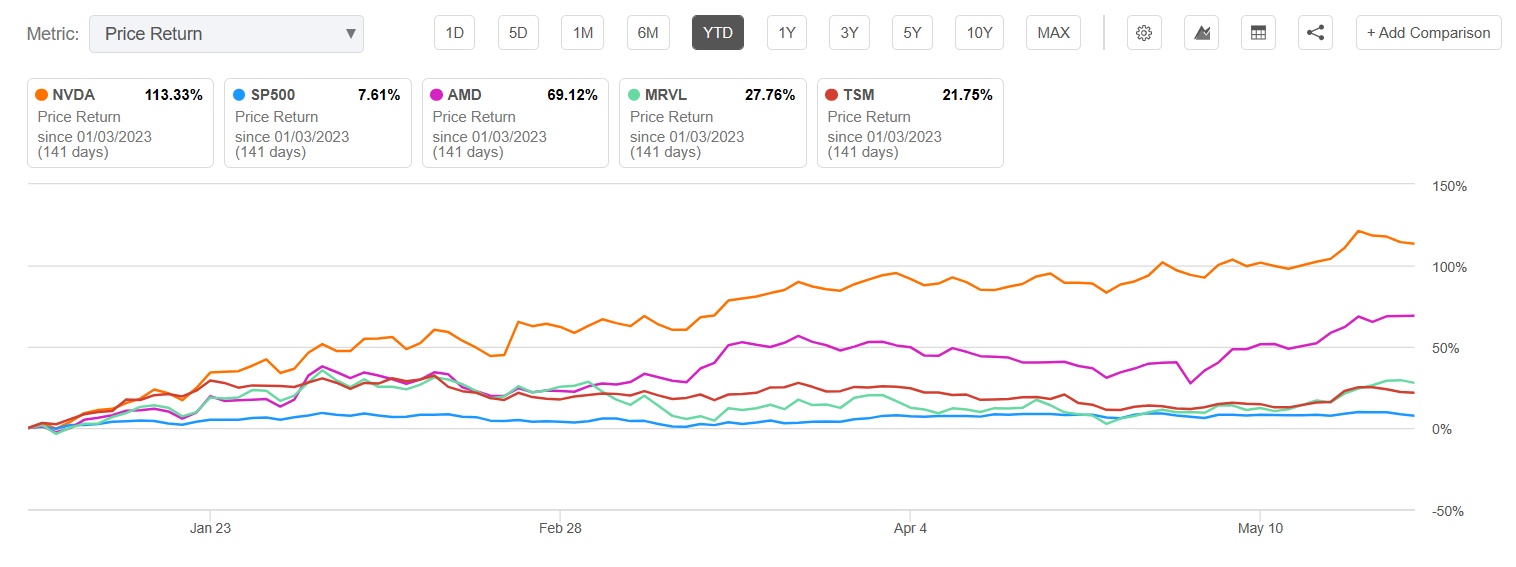Open the data table view icon
This screenshot has height=567, width=1516.
point(1258,33)
